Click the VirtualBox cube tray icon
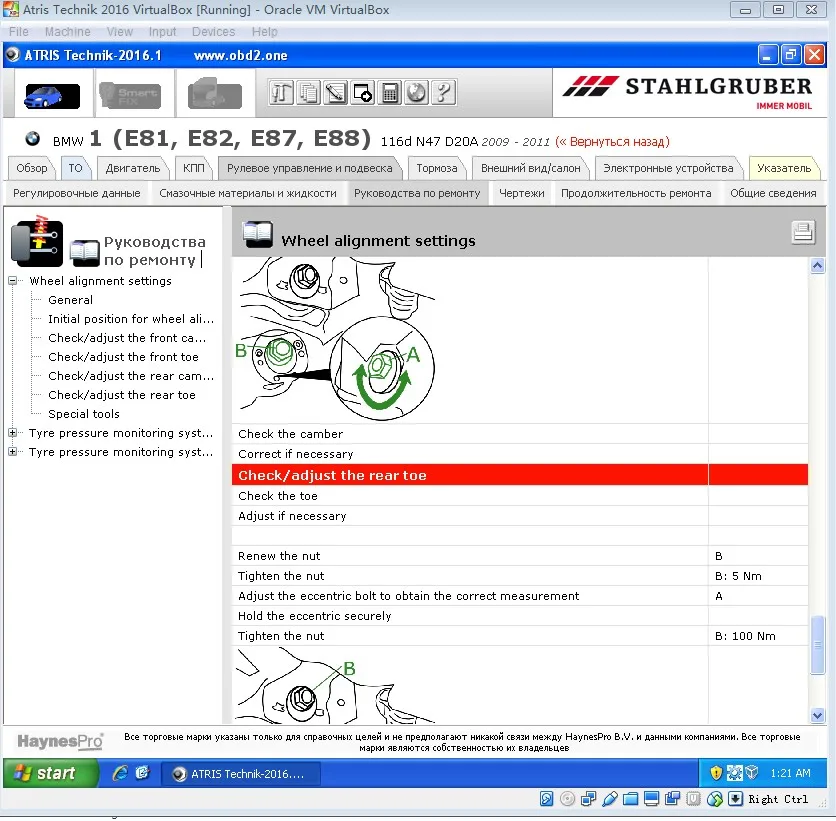 [x=752, y=772]
